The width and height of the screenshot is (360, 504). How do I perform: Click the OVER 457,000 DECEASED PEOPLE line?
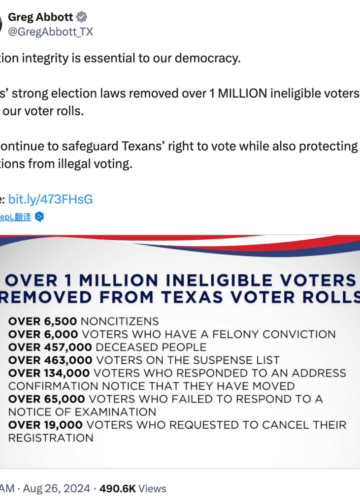[107, 347]
